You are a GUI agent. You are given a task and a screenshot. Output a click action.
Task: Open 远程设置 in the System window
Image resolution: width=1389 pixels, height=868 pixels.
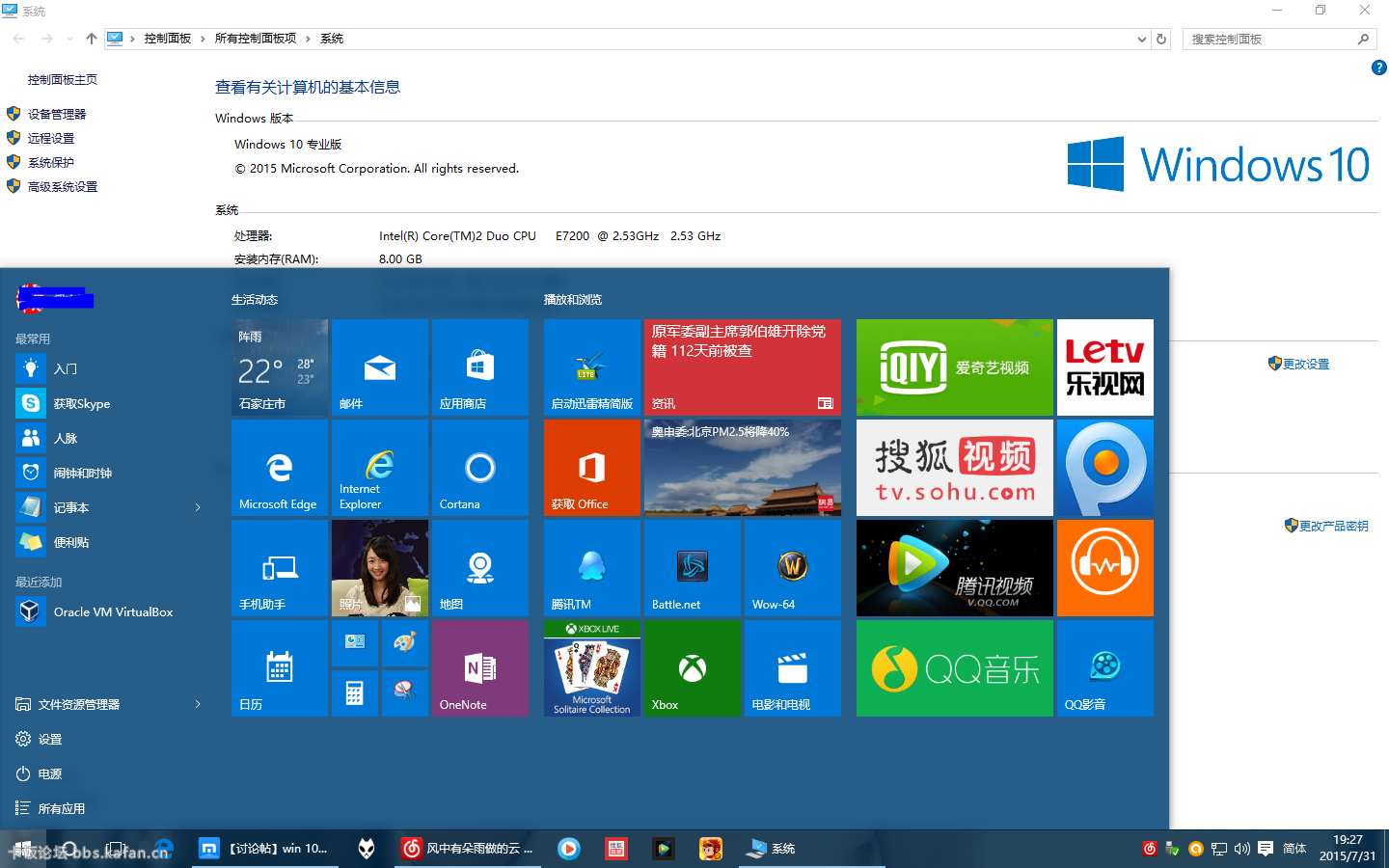[x=51, y=138]
